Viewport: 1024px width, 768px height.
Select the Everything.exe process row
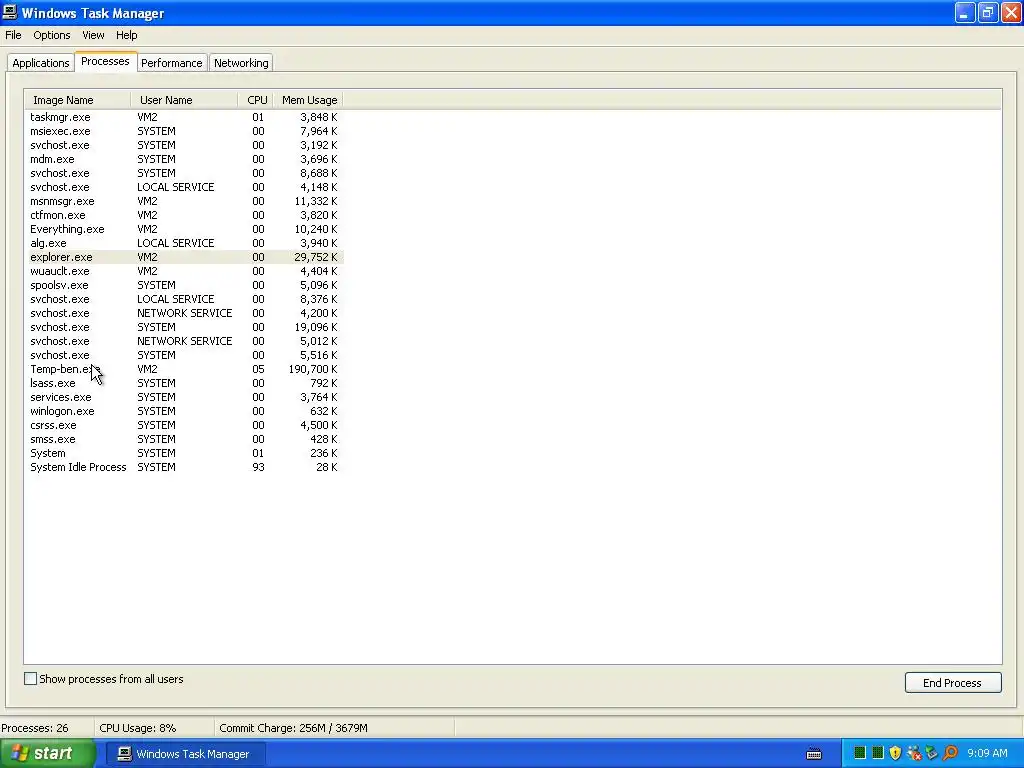184,229
